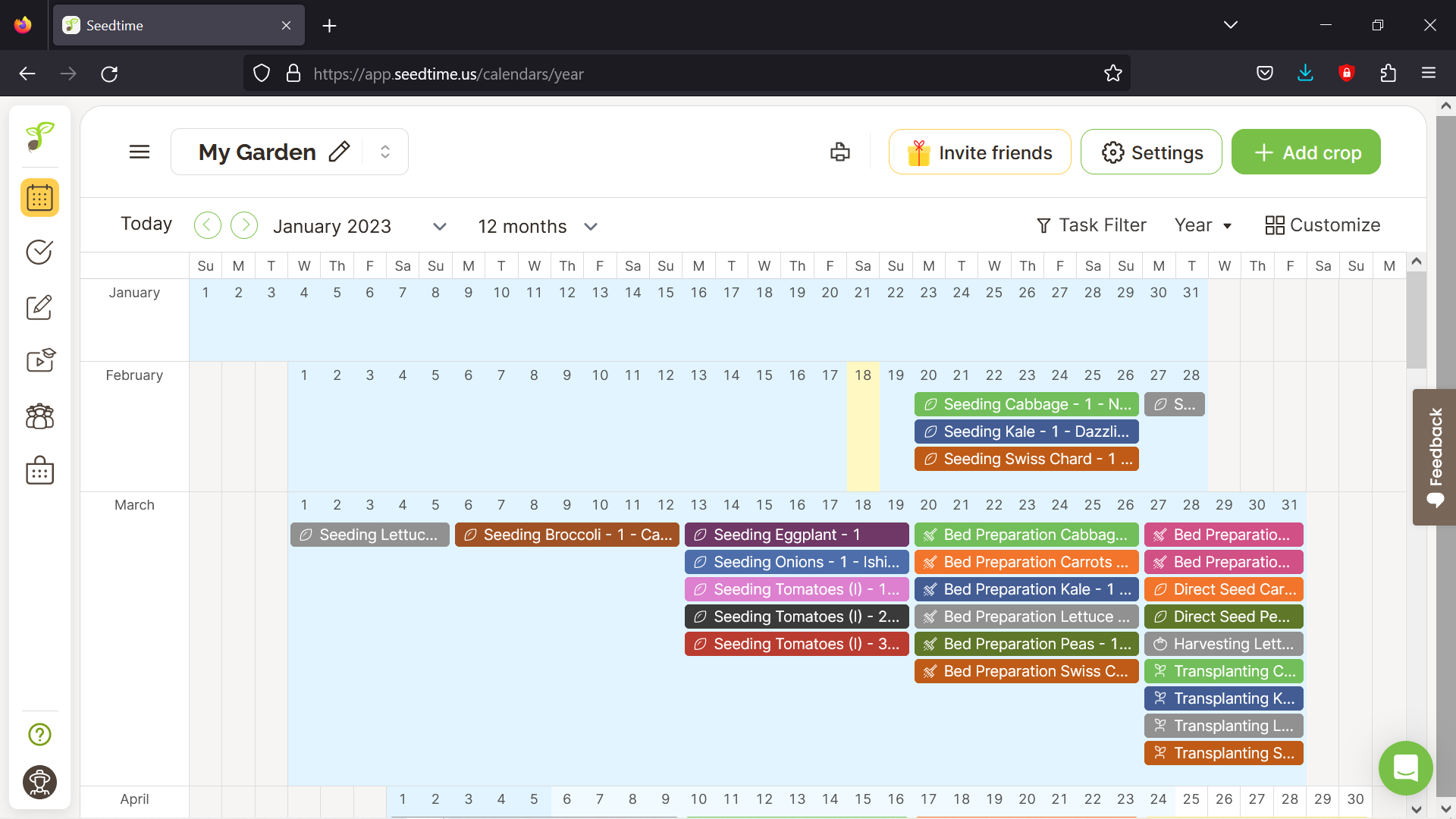
Task: Open the calendar view in the sidebar
Action: (39, 198)
